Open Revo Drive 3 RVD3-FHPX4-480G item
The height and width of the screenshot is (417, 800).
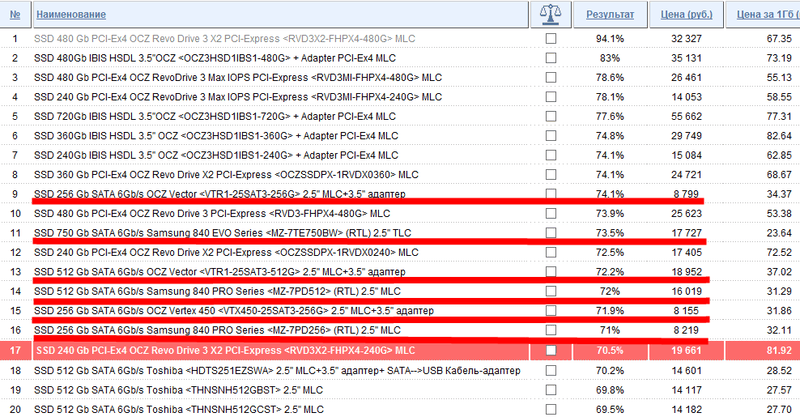pos(212,213)
